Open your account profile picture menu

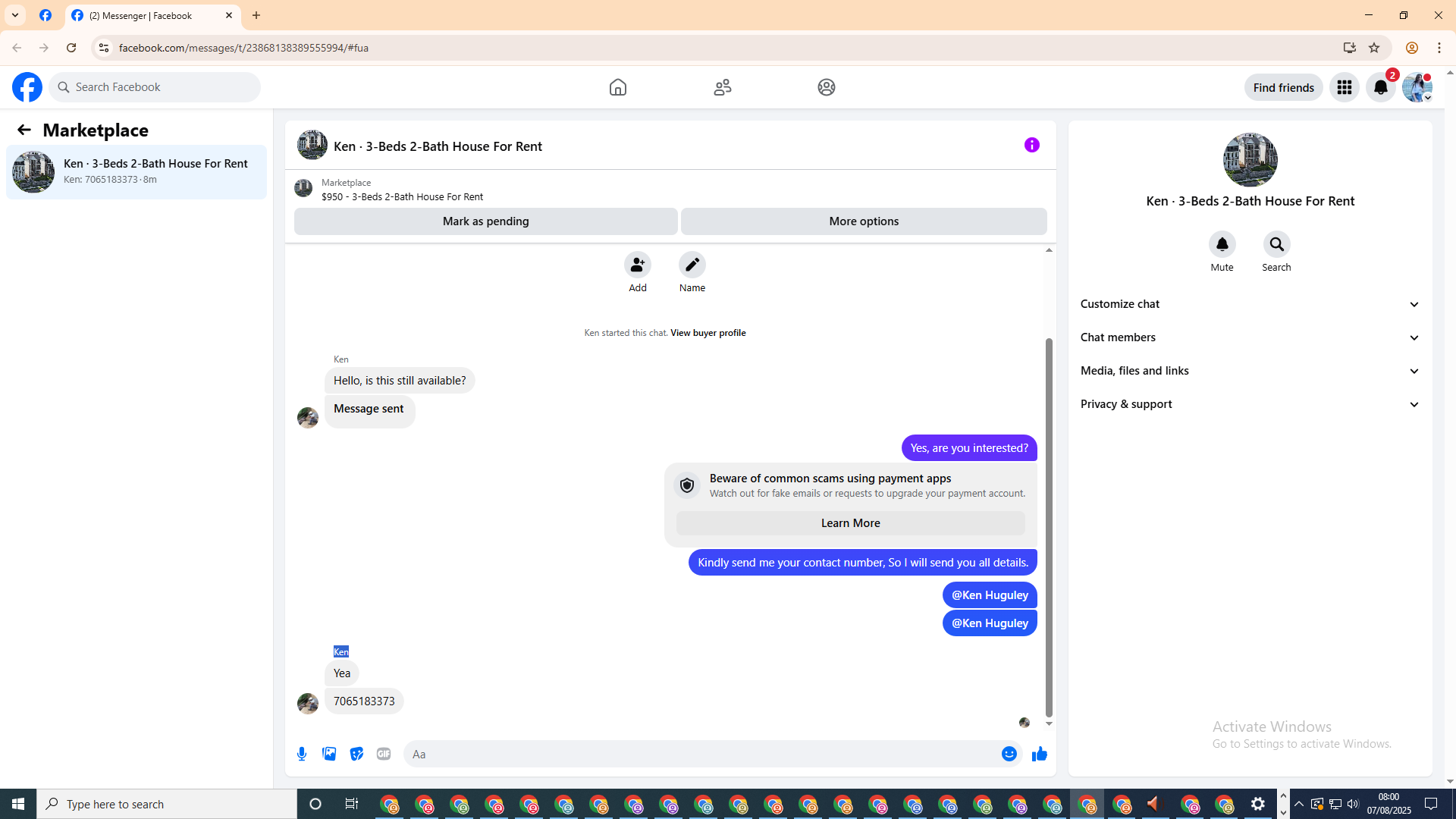tap(1417, 87)
